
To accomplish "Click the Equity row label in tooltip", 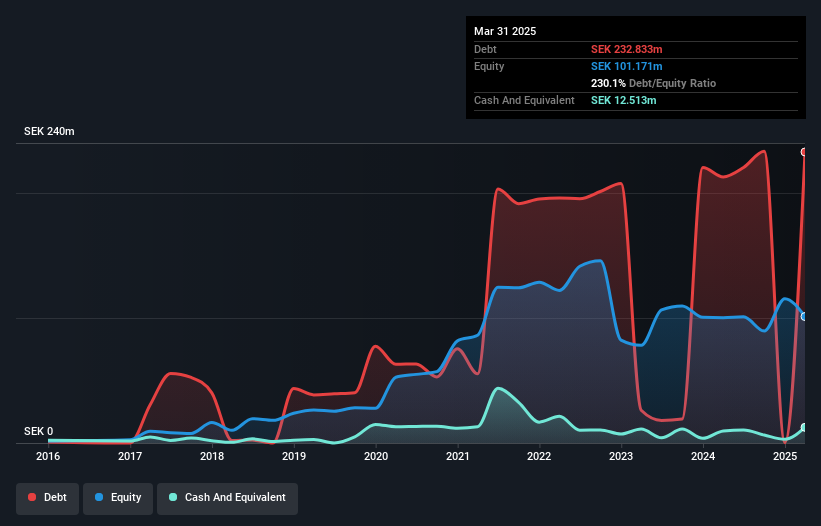I will pyautogui.click(x=489, y=66).
